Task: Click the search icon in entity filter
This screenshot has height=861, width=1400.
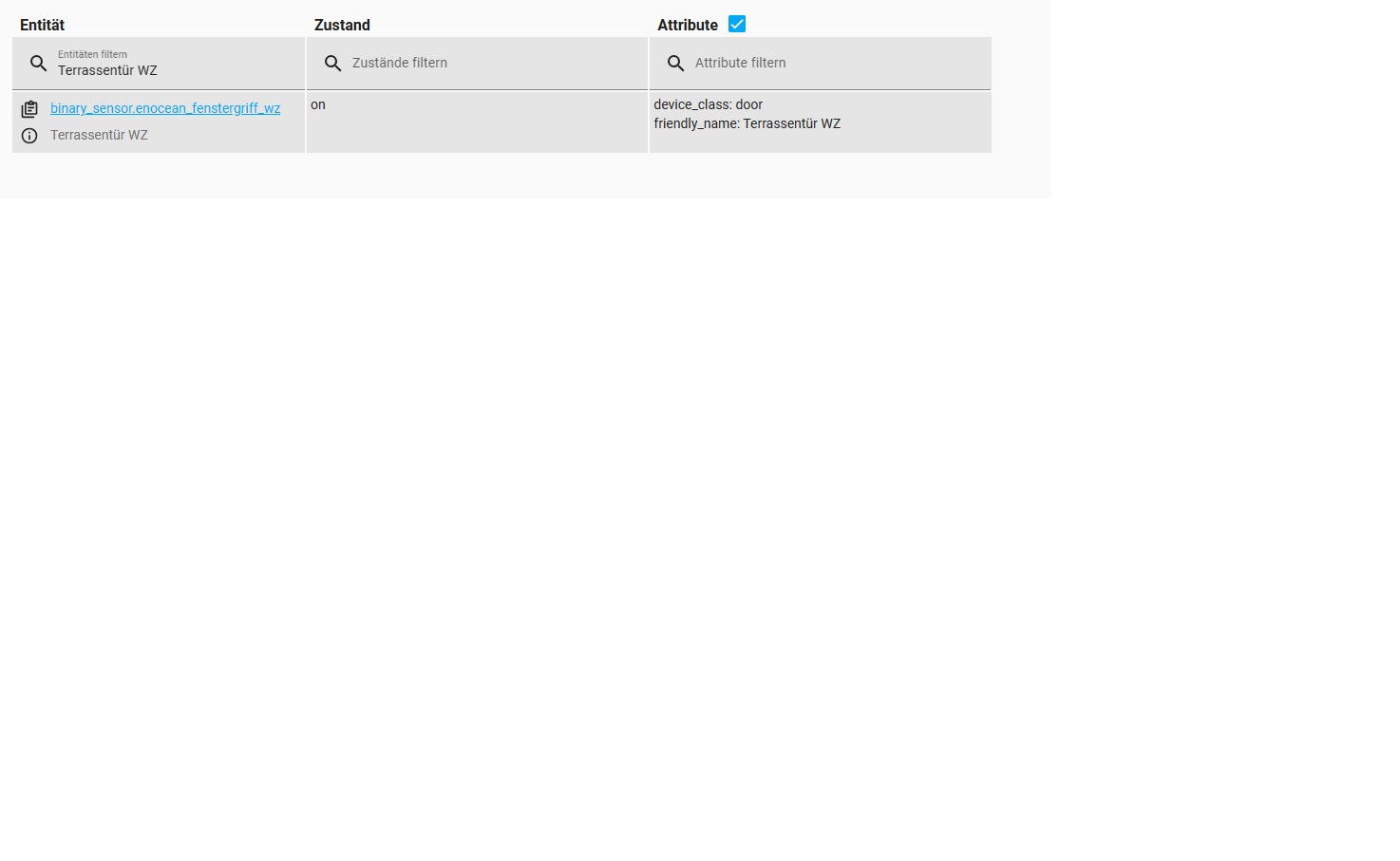Action: (38, 64)
